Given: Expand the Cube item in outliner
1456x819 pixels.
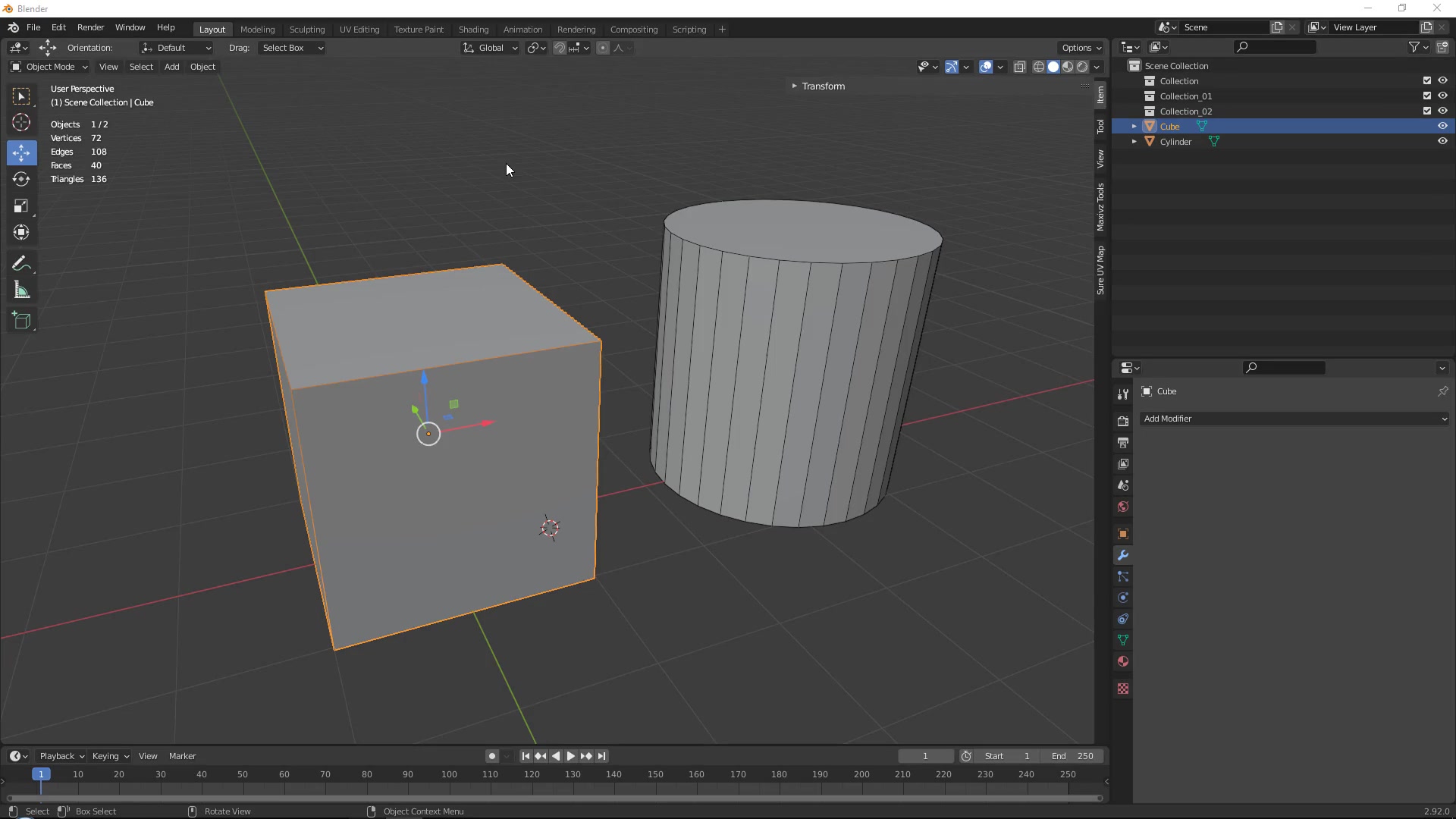Looking at the screenshot, I should coord(1134,127).
